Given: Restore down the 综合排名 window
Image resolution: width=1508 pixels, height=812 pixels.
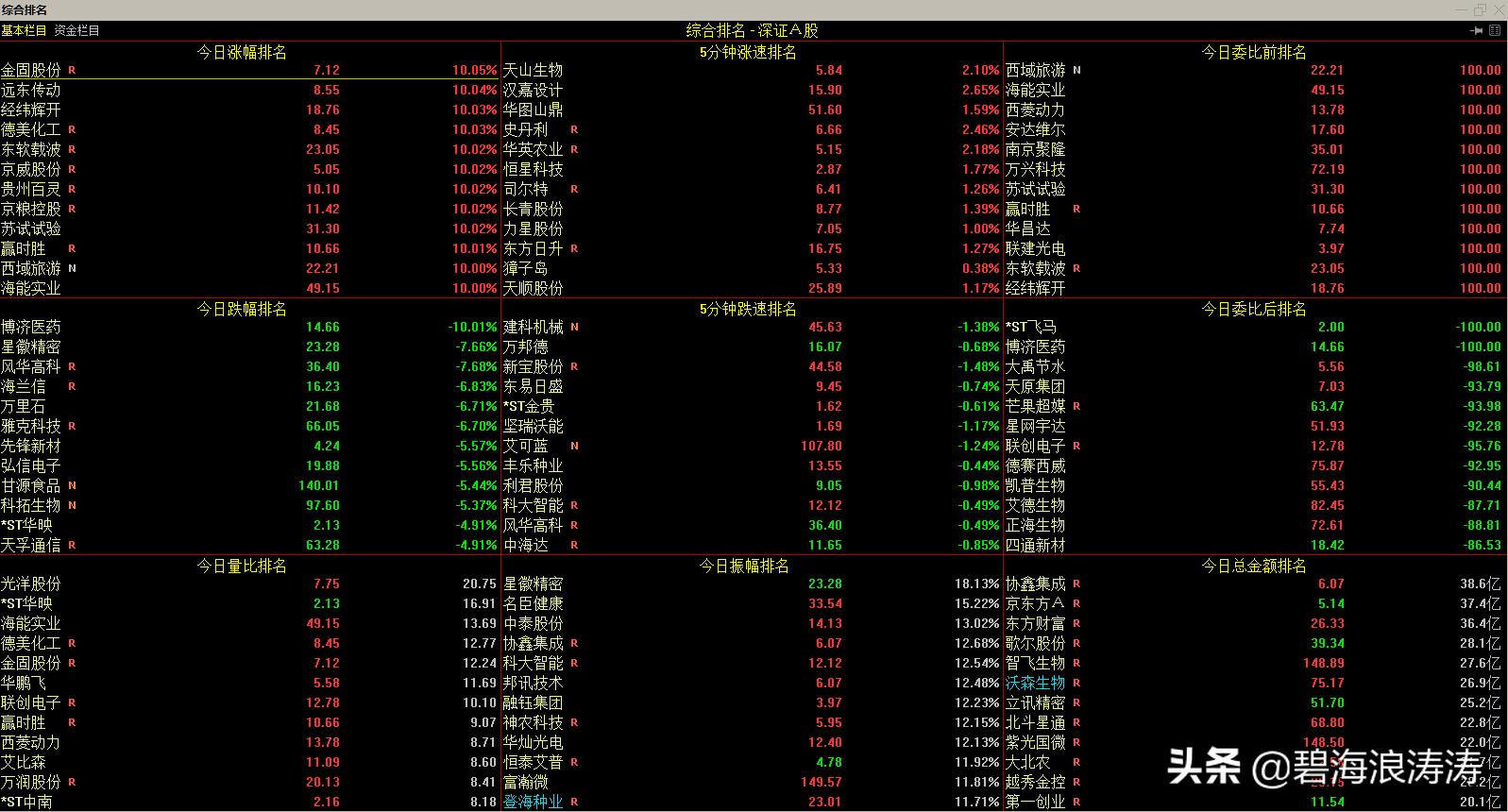Looking at the screenshot, I should (x=1480, y=9).
